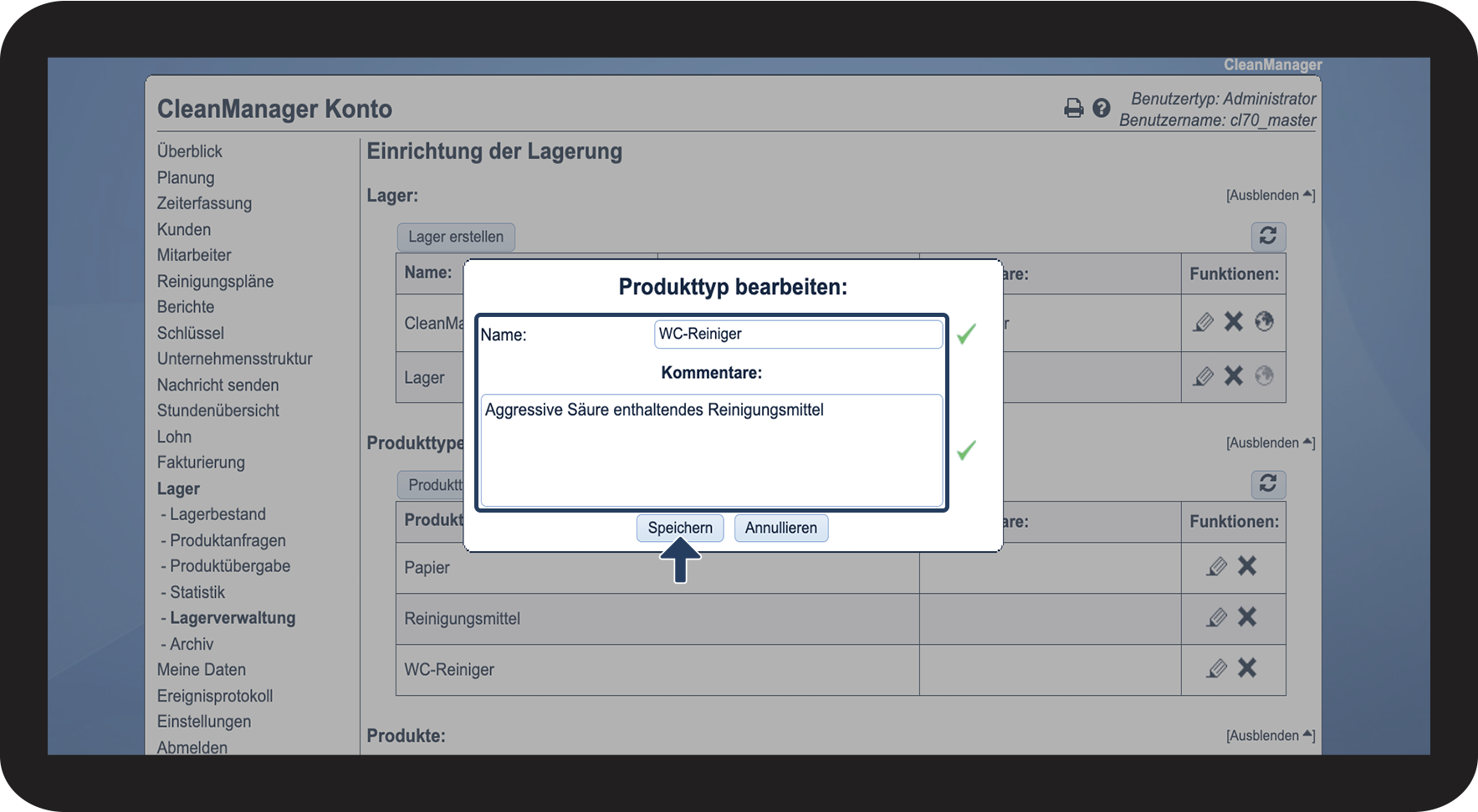Open Planung in sidebar
The height and width of the screenshot is (812, 1478).
pyautogui.click(x=186, y=177)
